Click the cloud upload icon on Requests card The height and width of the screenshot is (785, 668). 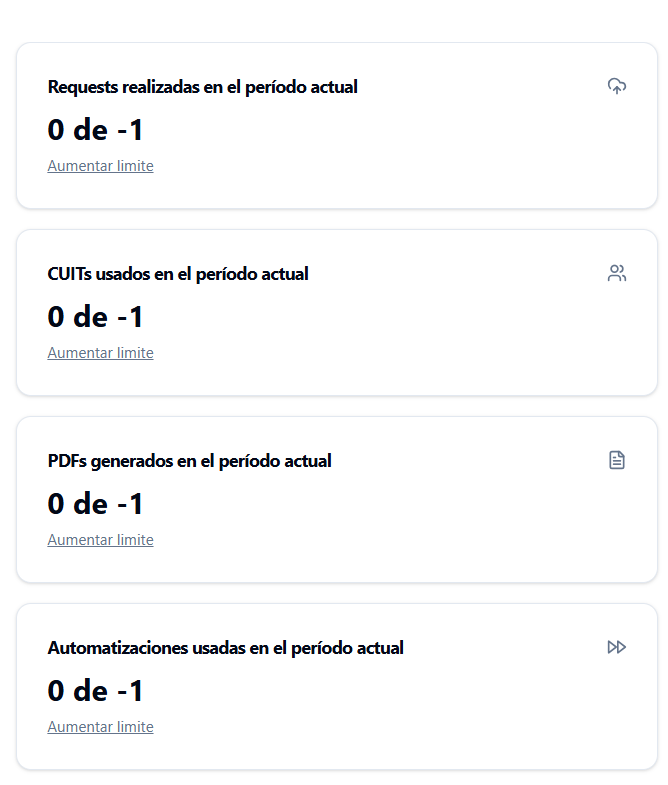coord(617,86)
